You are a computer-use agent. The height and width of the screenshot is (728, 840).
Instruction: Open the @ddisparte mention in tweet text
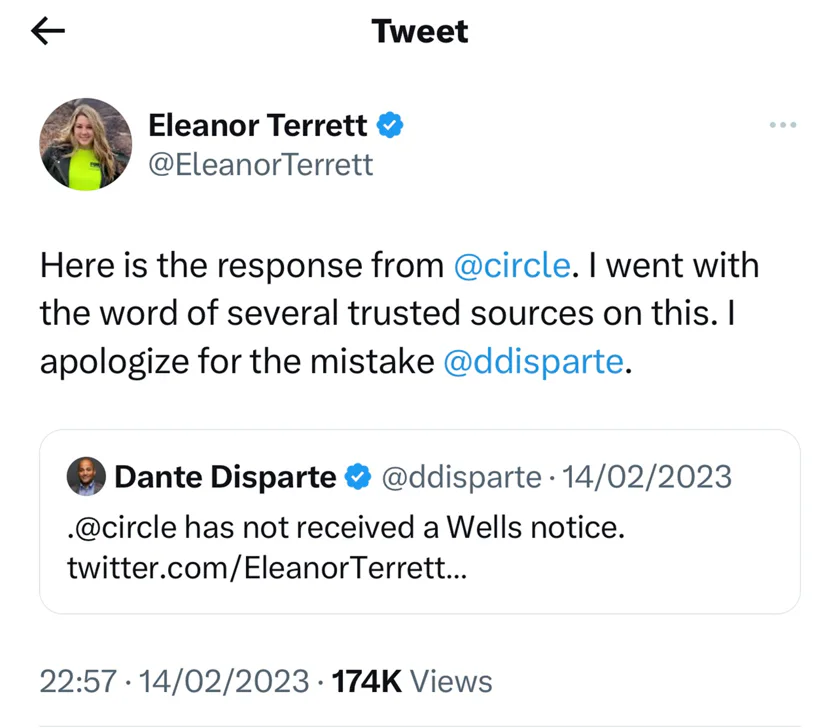pyautogui.click(x=534, y=362)
